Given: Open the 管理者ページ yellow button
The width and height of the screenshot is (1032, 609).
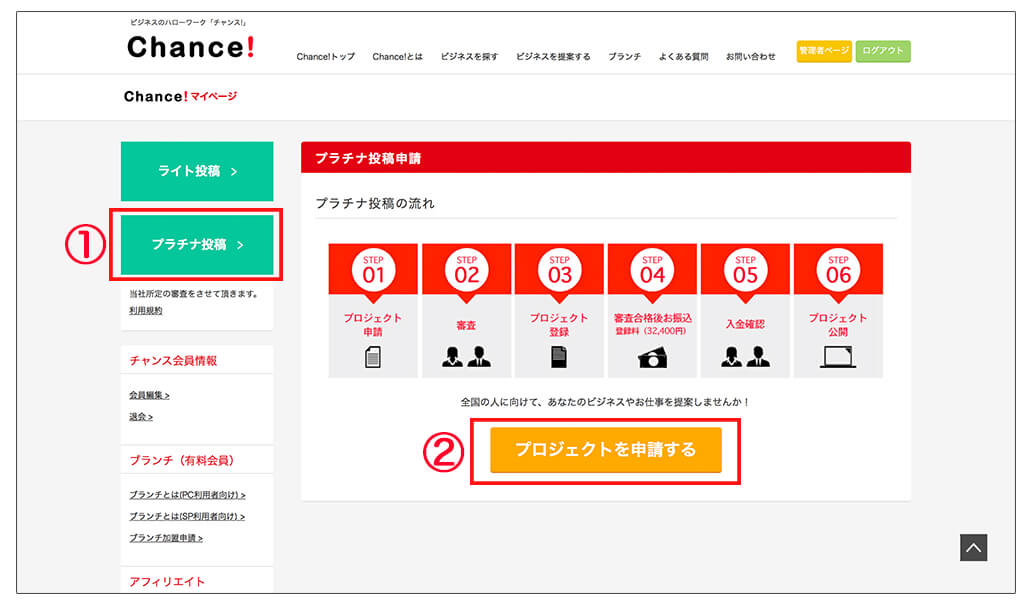Looking at the screenshot, I should point(824,50).
